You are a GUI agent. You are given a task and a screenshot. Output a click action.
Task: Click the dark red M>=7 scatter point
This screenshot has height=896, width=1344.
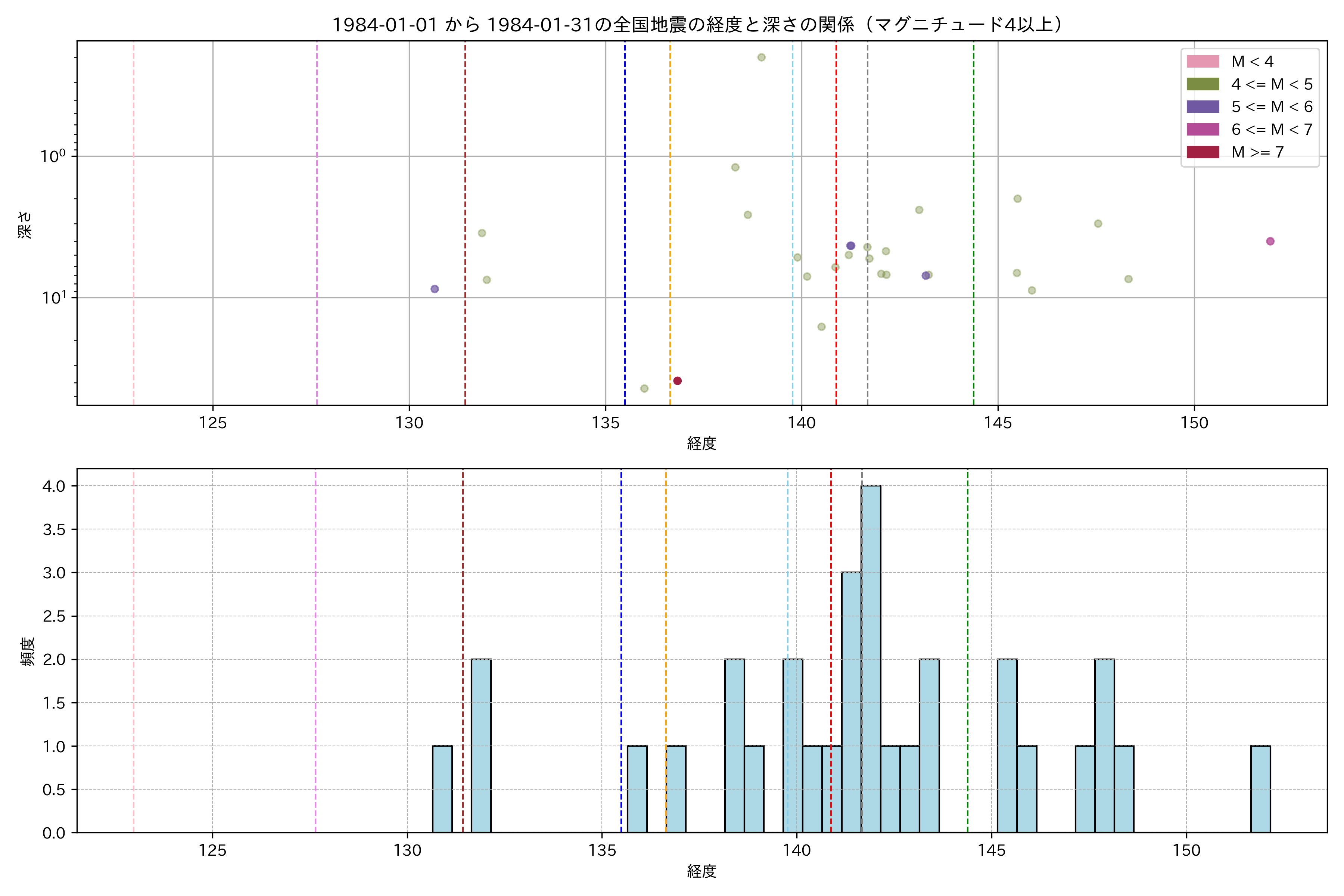tap(677, 380)
